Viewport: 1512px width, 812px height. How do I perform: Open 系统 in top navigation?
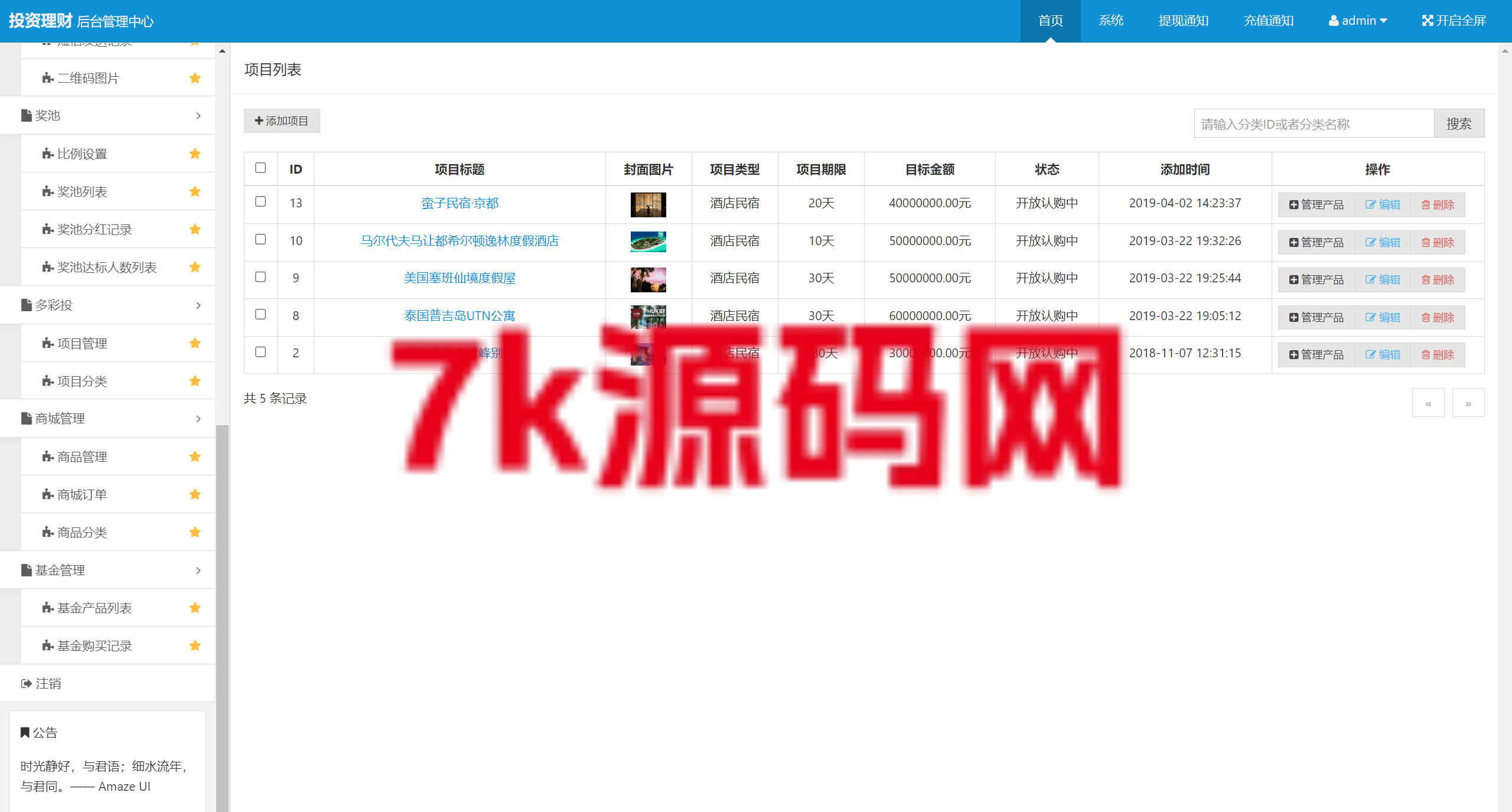(x=1111, y=21)
